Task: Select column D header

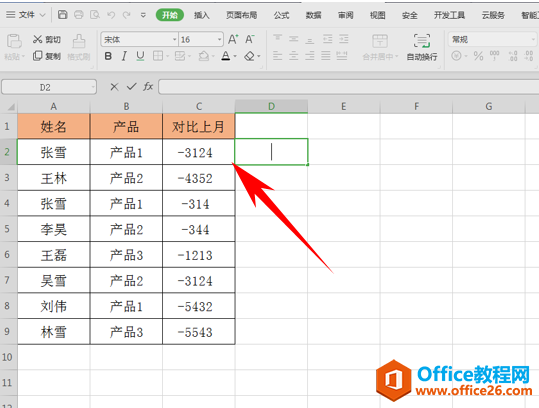Action: 271,107
